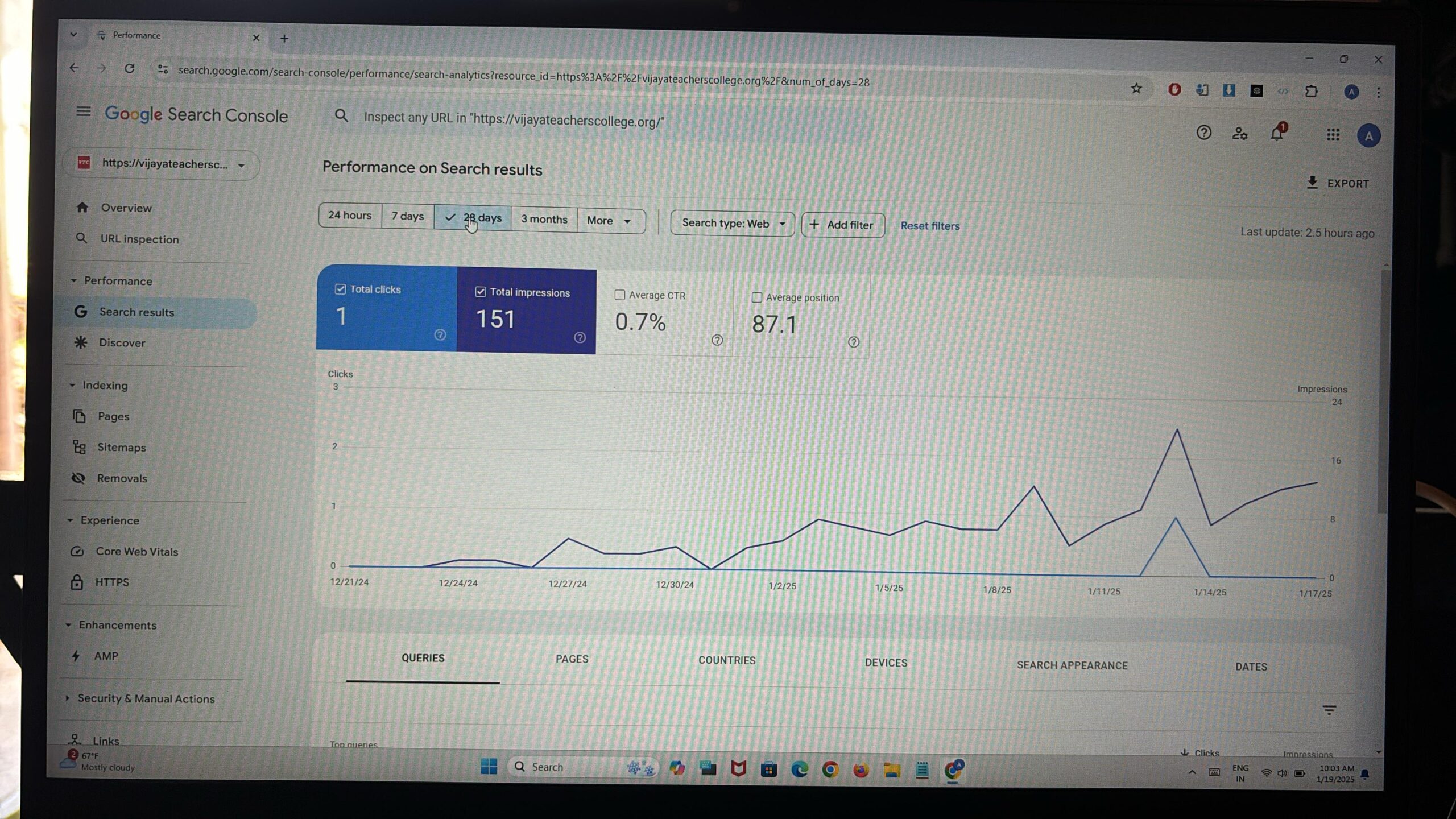This screenshot has width=1456, height=819.
Task: Enable the Average position metric
Action: tap(757, 297)
